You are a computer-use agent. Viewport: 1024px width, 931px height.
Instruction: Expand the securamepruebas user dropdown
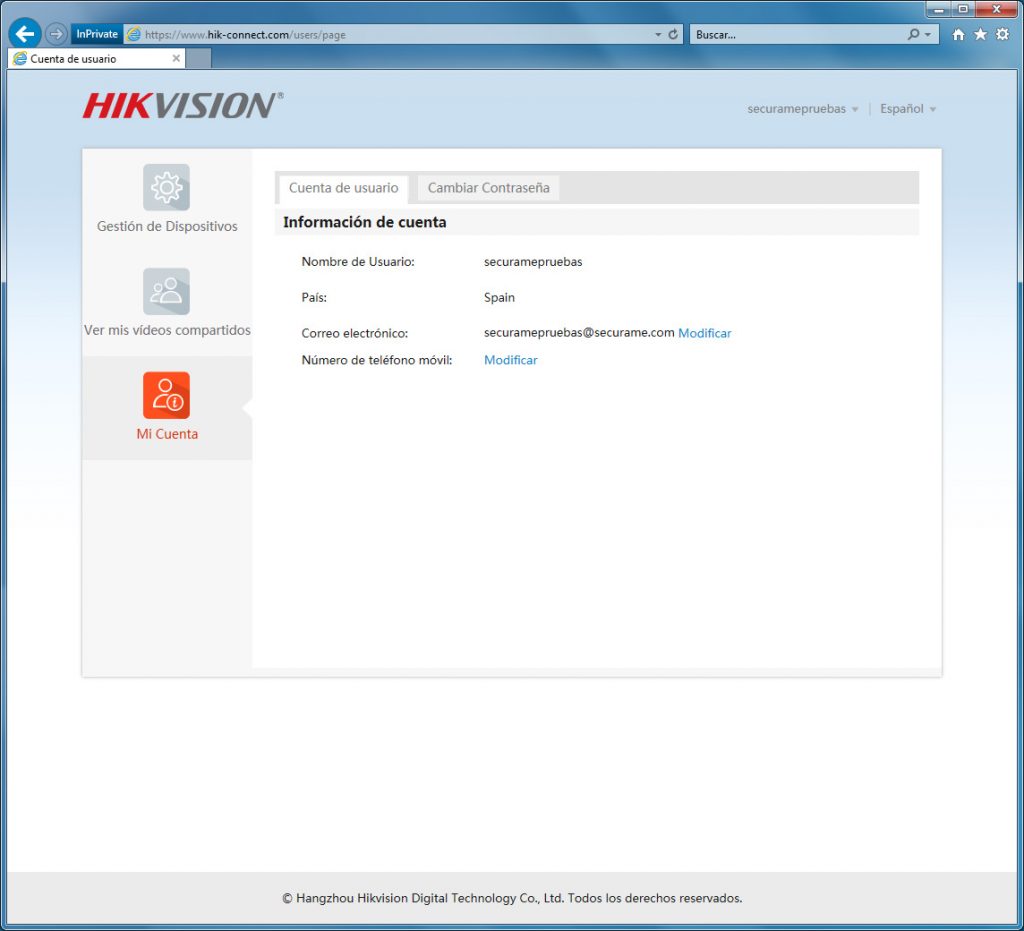coord(803,109)
